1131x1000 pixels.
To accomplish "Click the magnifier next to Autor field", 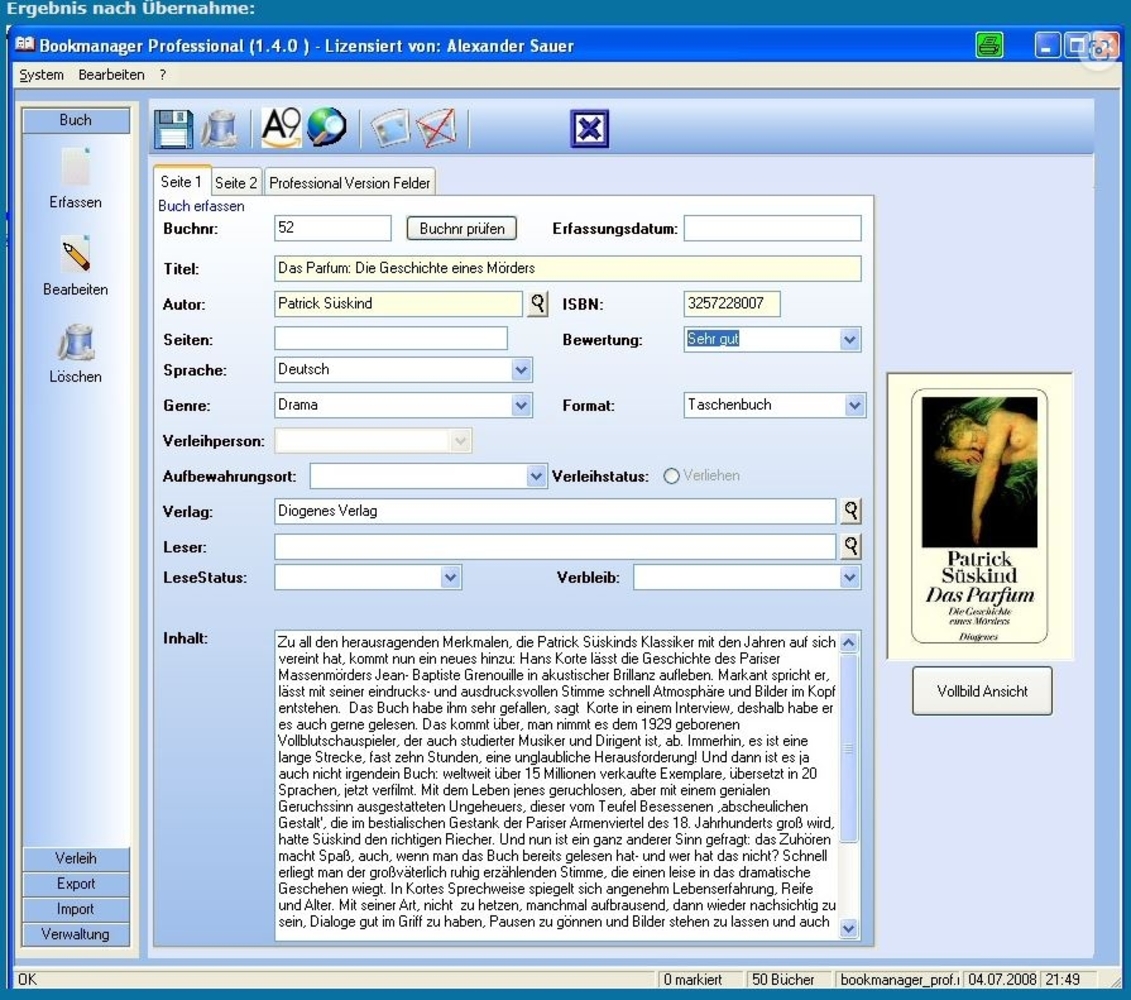I will pyautogui.click(x=538, y=304).
